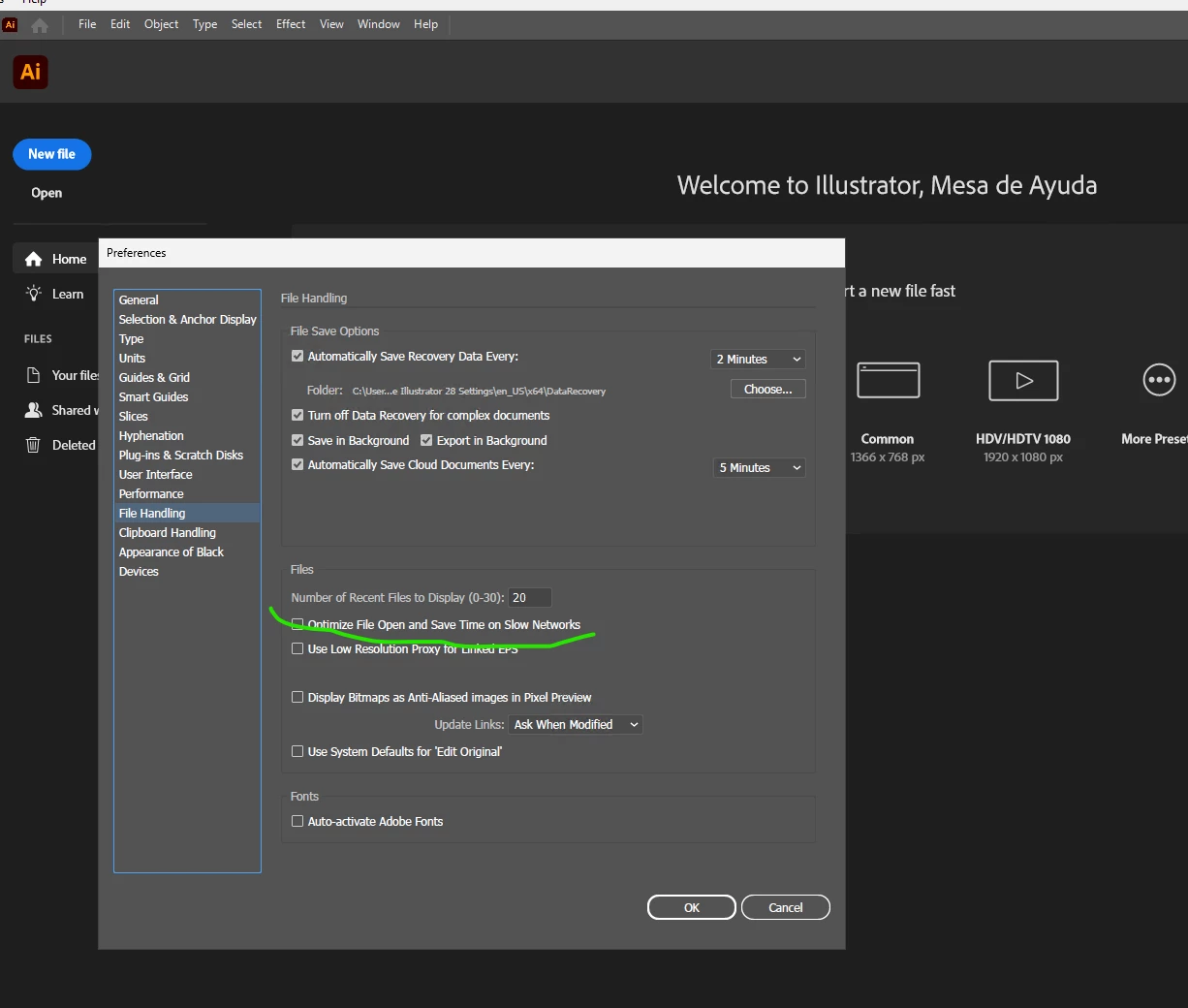
Task: Choose the HDV/HDTV 1080 preset icon
Action: [x=1023, y=380]
